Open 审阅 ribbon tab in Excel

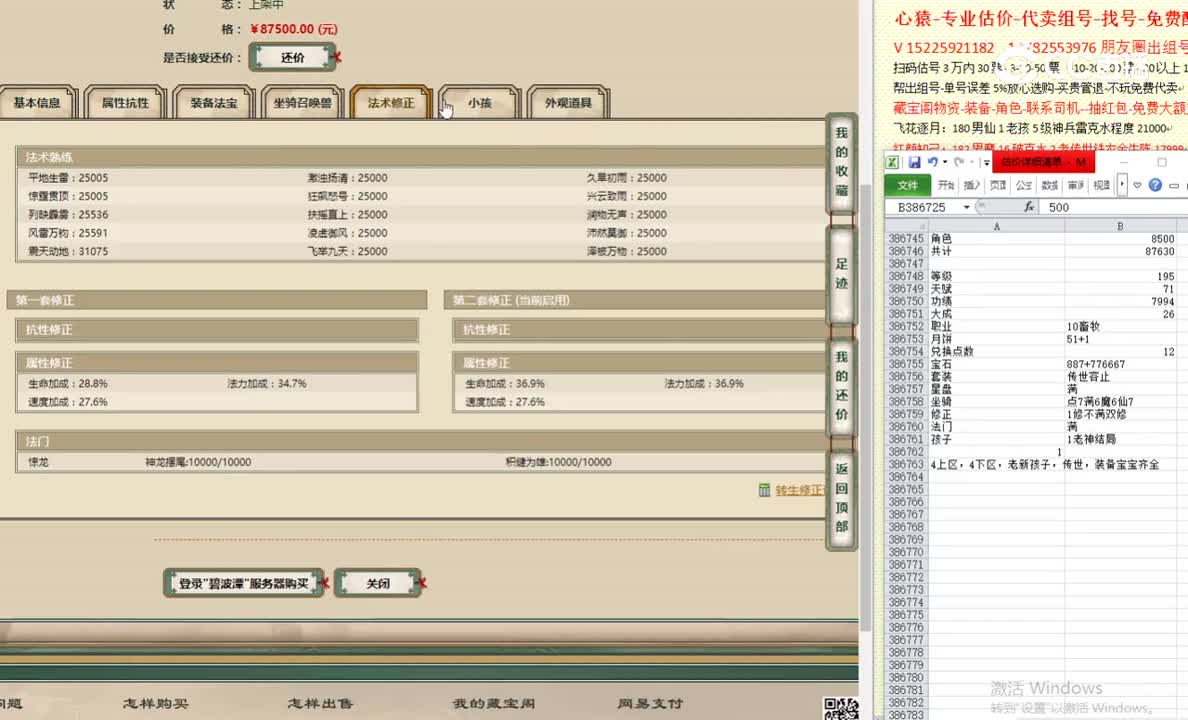click(x=1075, y=185)
